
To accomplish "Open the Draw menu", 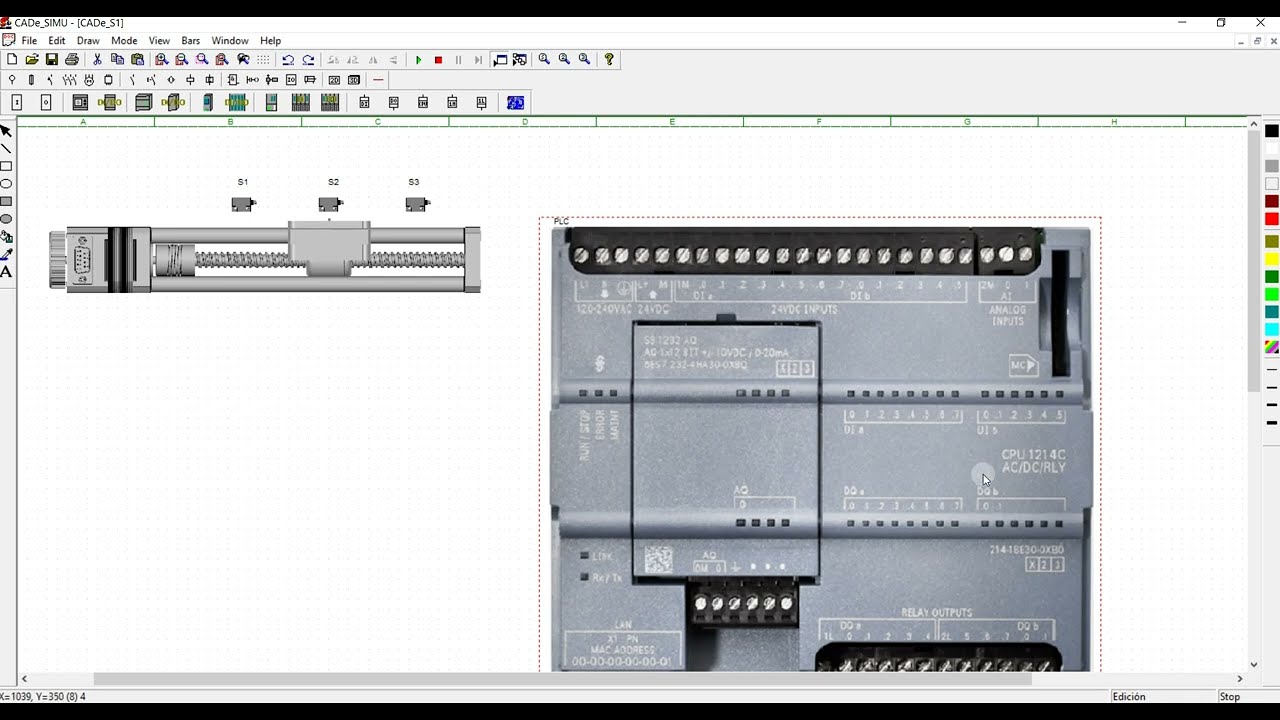I will click(88, 41).
